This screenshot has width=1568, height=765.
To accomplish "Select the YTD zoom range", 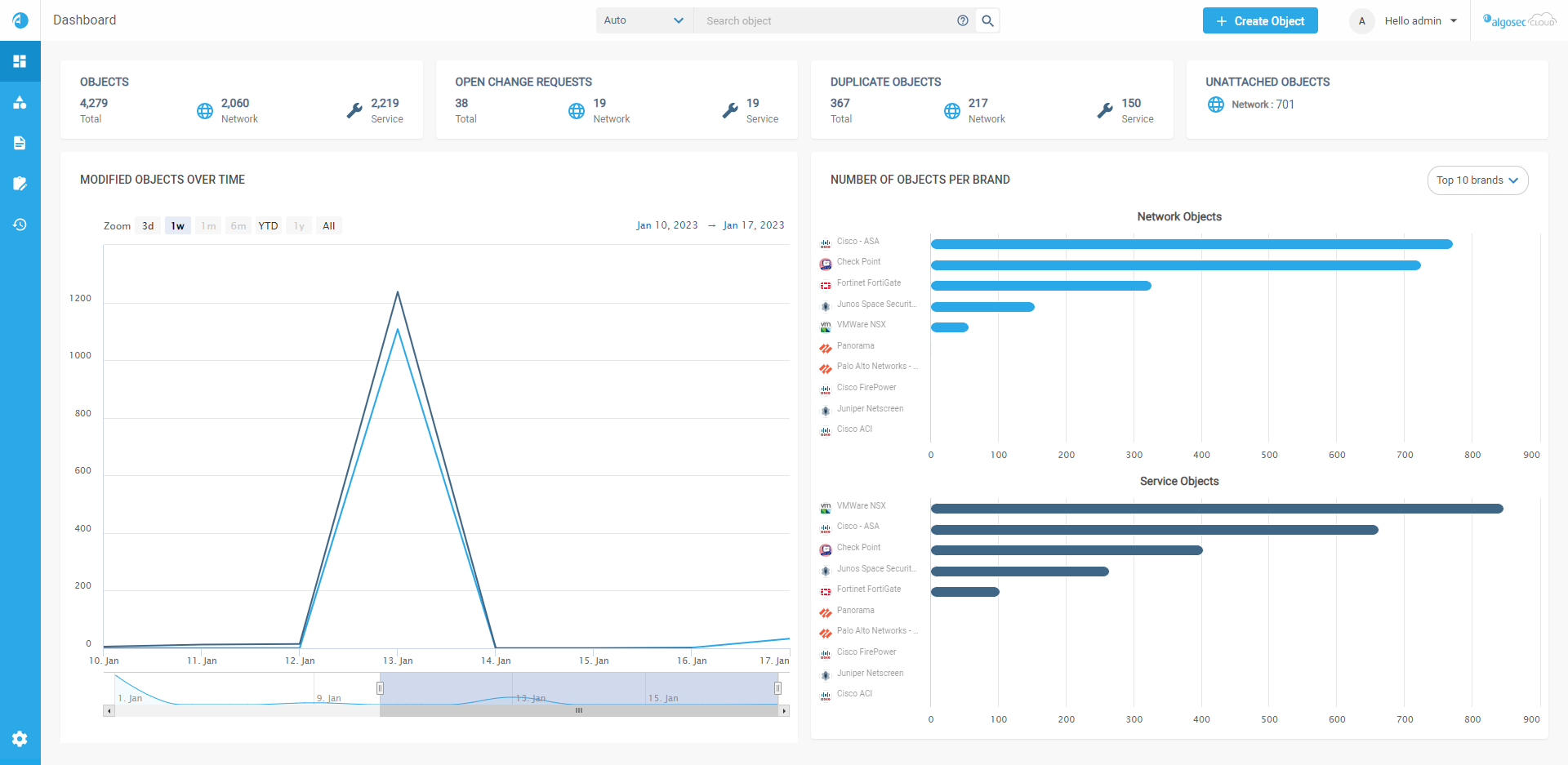I will (x=268, y=226).
